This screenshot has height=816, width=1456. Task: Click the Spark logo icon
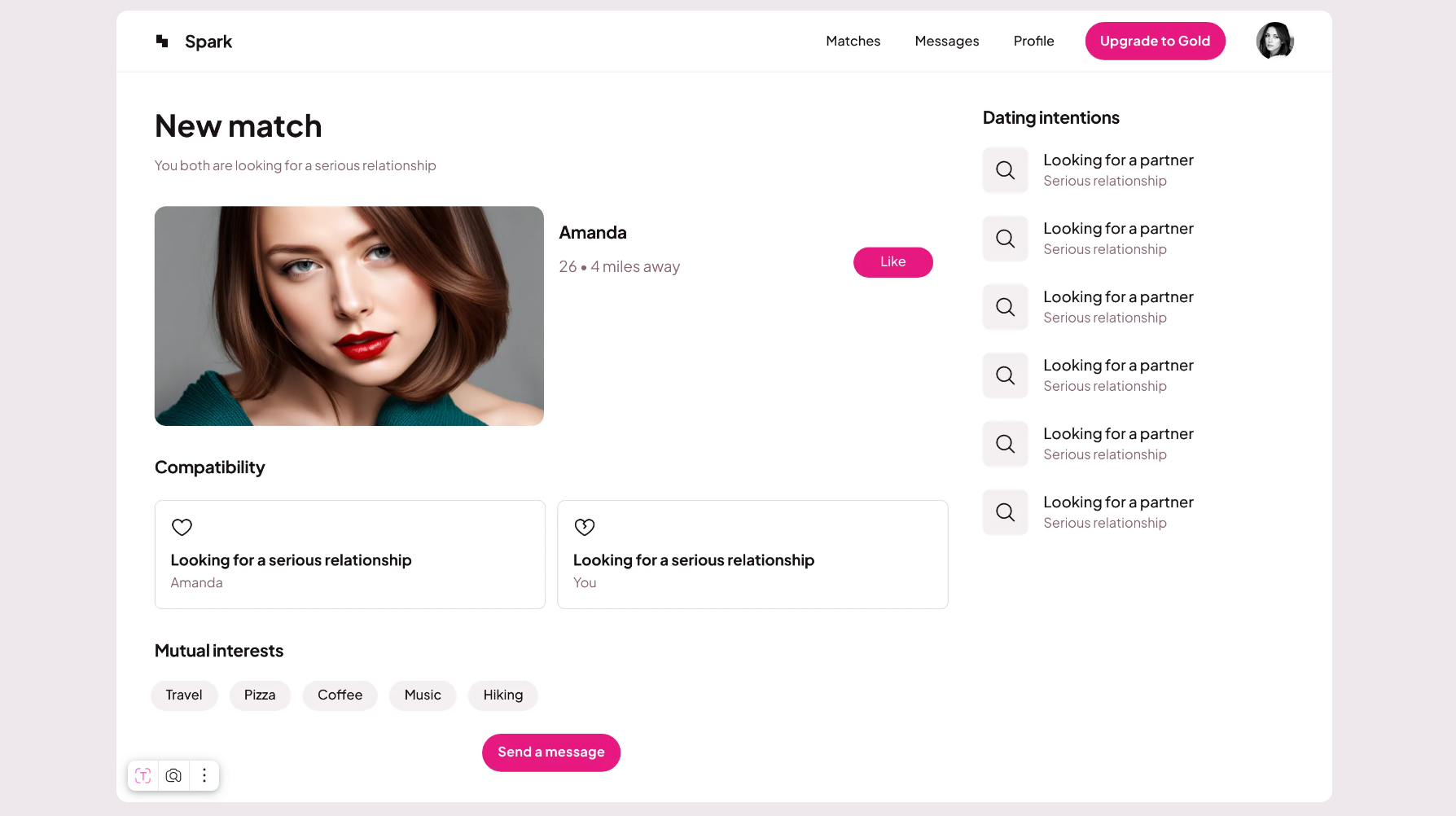(162, 41)
